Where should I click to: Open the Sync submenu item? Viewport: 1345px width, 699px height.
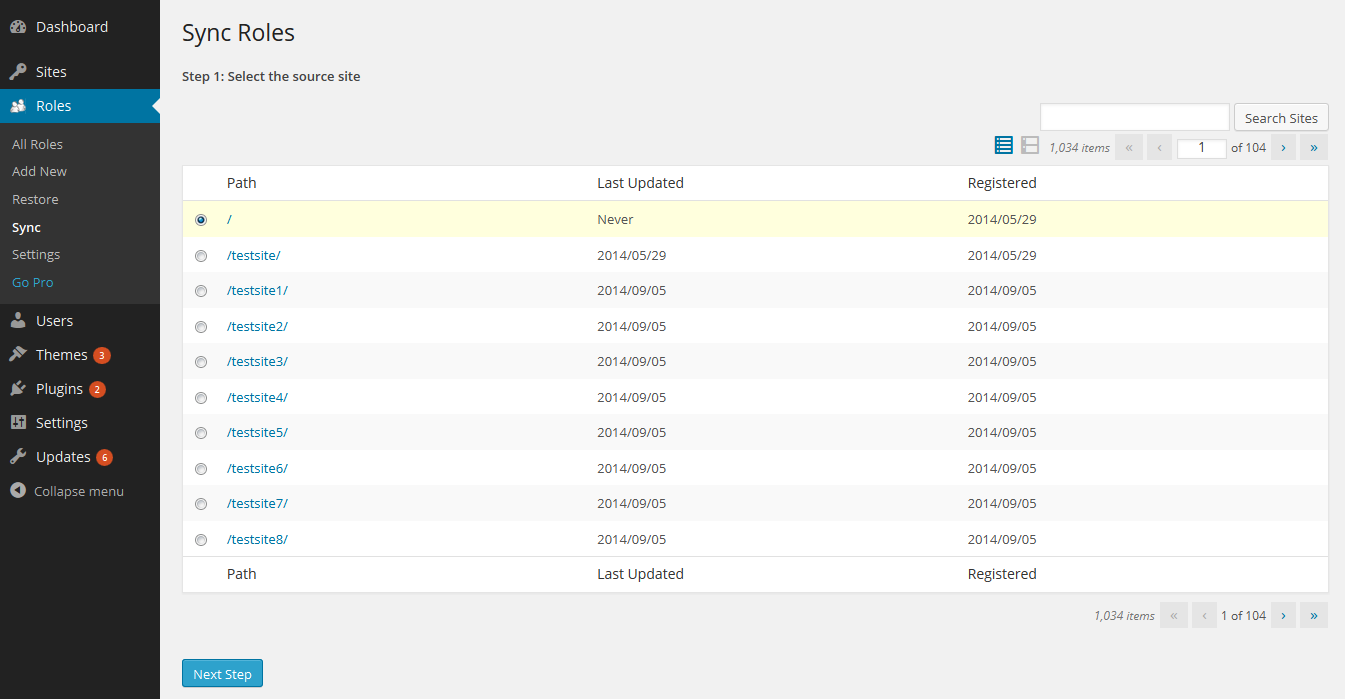(26, 227)
